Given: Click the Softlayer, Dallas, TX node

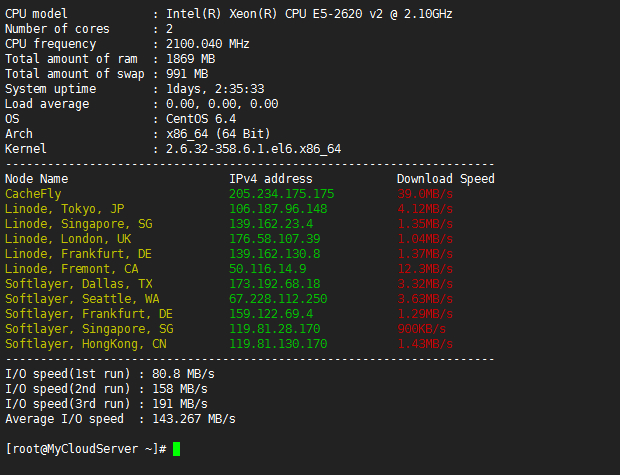Looking at the screenshot, I should [x=78, y=284].
